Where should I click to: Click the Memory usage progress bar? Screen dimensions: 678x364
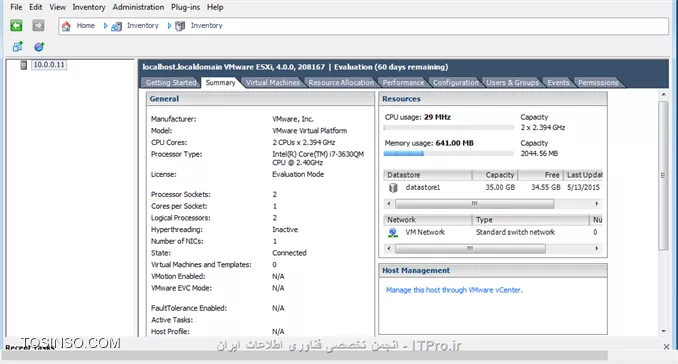coord(448,154)
